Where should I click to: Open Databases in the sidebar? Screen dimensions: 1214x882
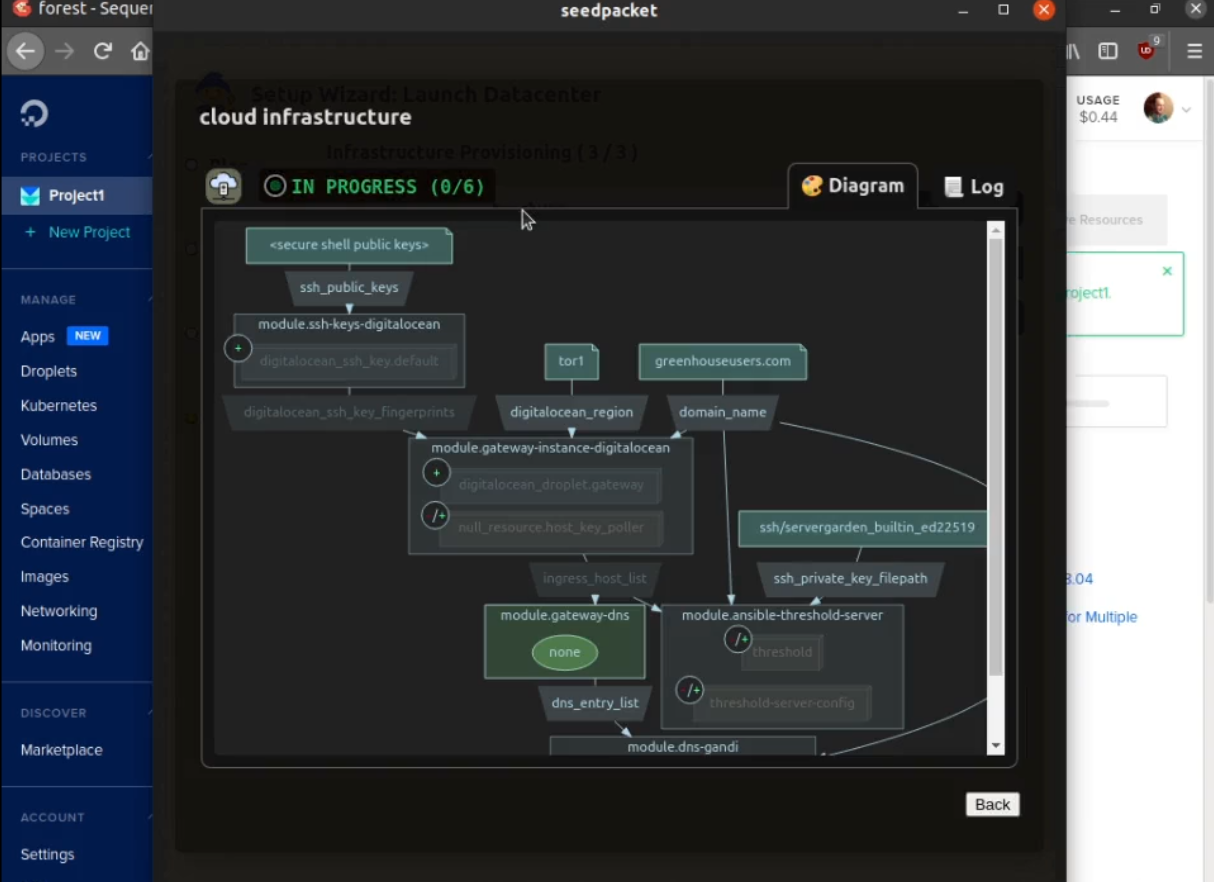coord(56,475)
